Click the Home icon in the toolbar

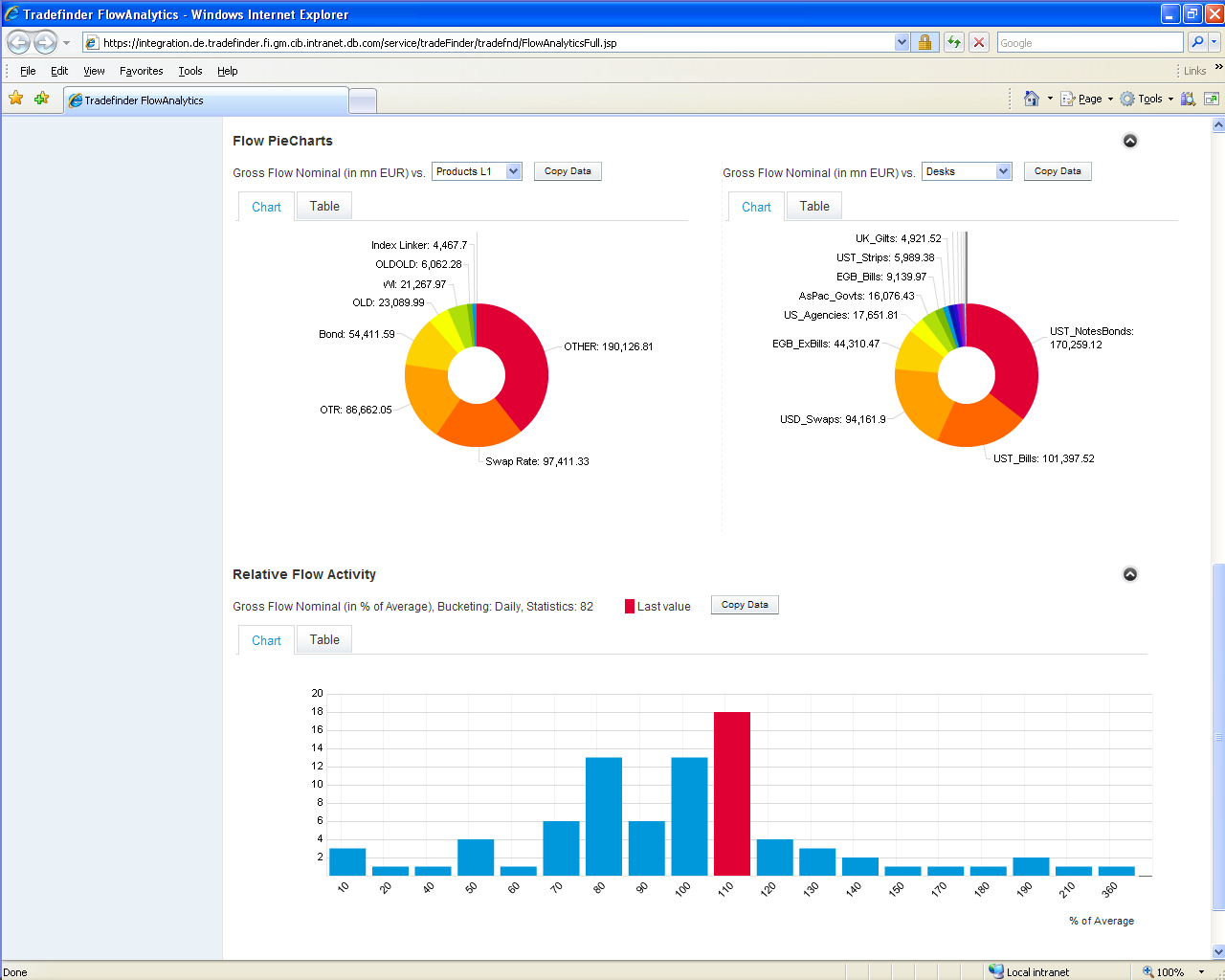coord(1031,99)
